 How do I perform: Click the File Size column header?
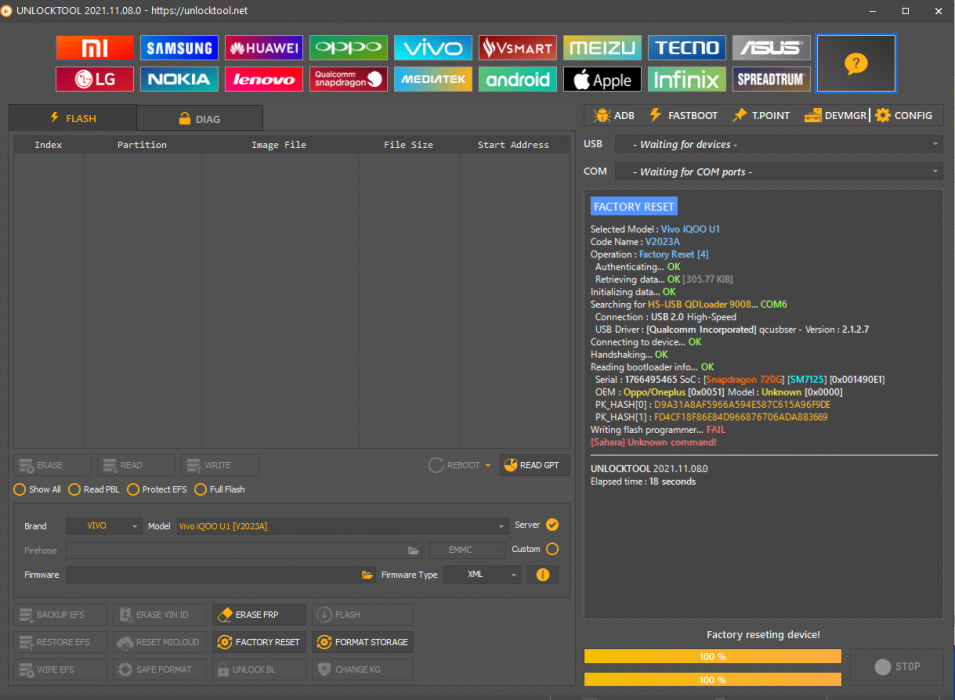[409, 145]
